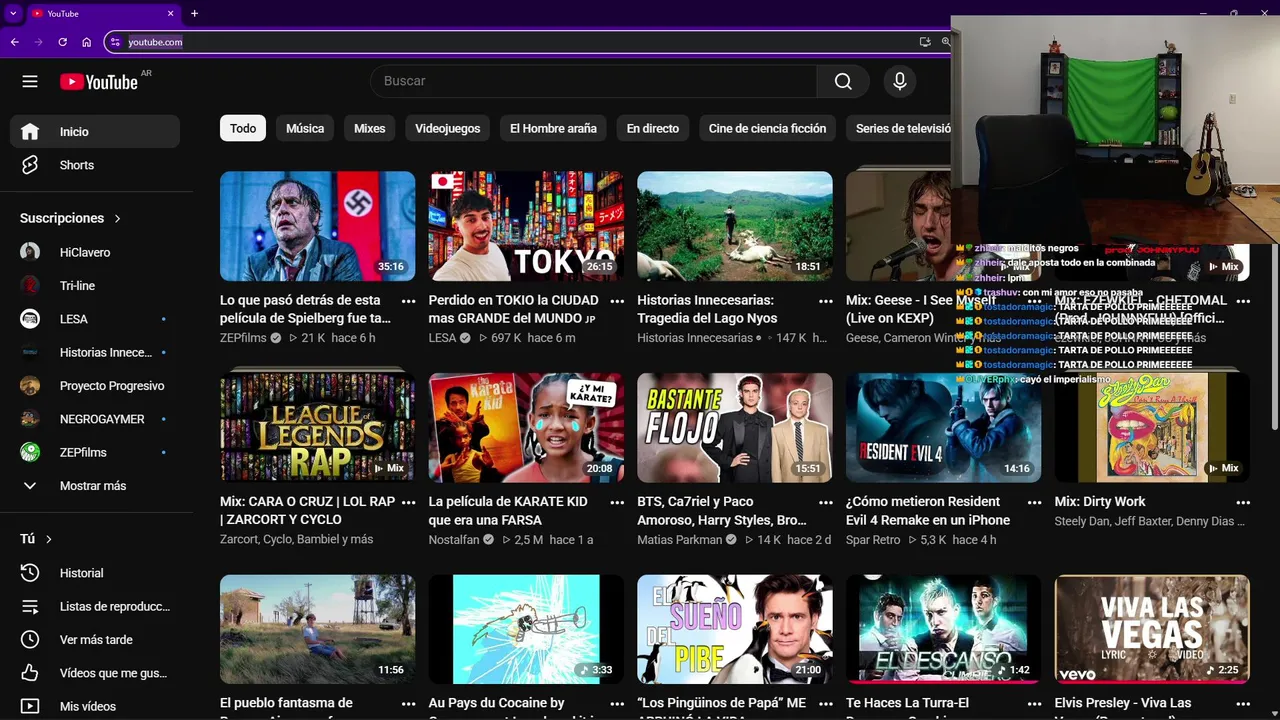This screenshot has height=720, width=1280.
Task: Open Bastante Flojo video thumbnail
Action: click(x=735, y=428)
